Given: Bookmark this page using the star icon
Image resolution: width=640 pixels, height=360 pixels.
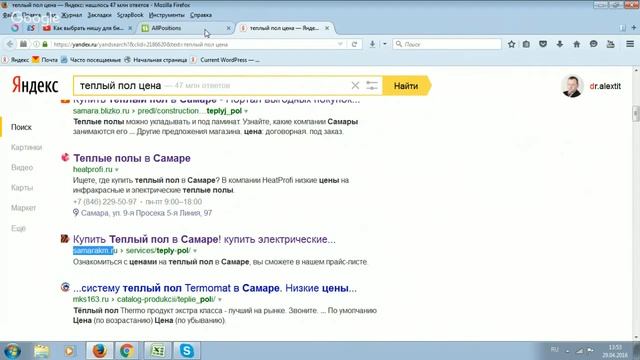Looking at the screenshot, I should coord(511,44).
